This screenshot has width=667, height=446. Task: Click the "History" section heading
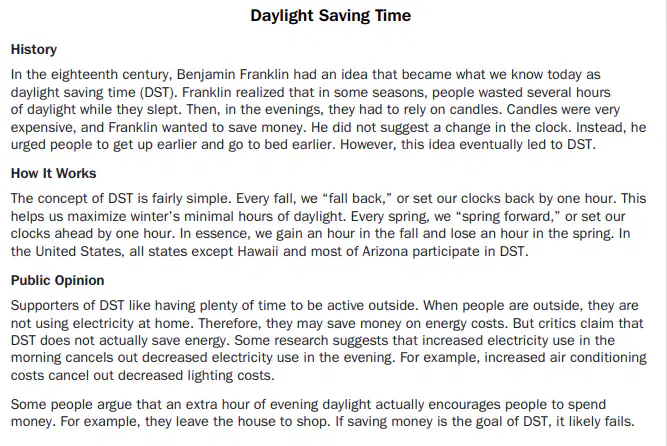click(x=34, y=49)
